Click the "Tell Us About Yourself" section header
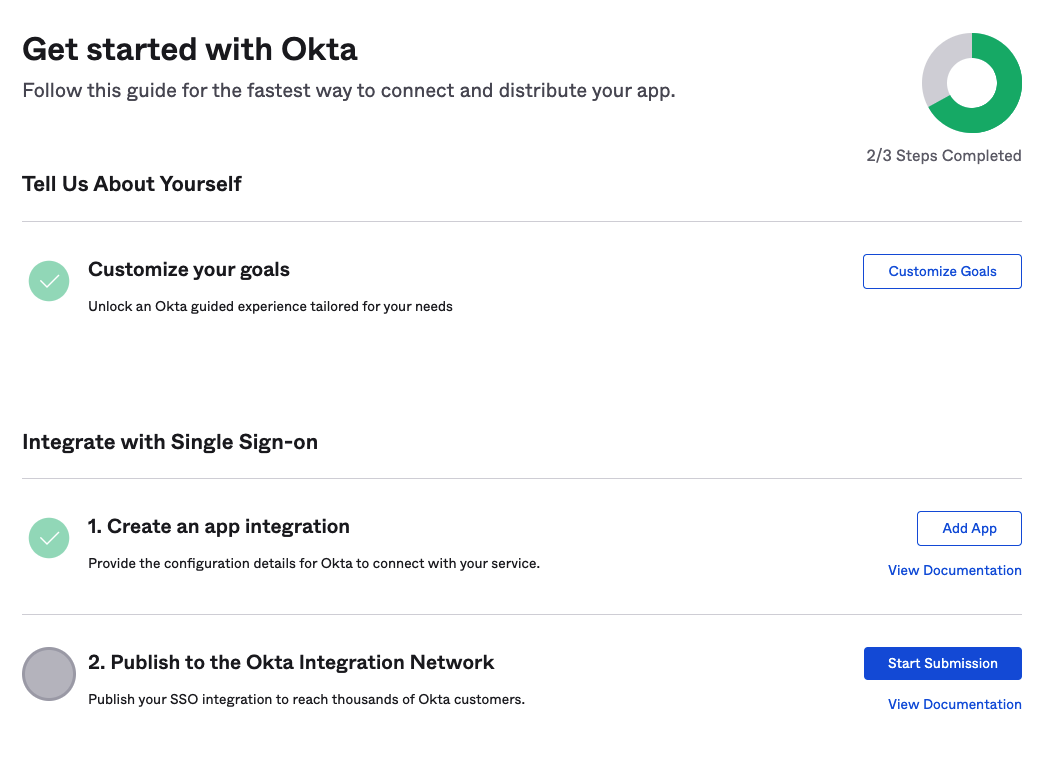Image resolution: width=1053 pixels, height=761 pixels. [x=132, y=184]
